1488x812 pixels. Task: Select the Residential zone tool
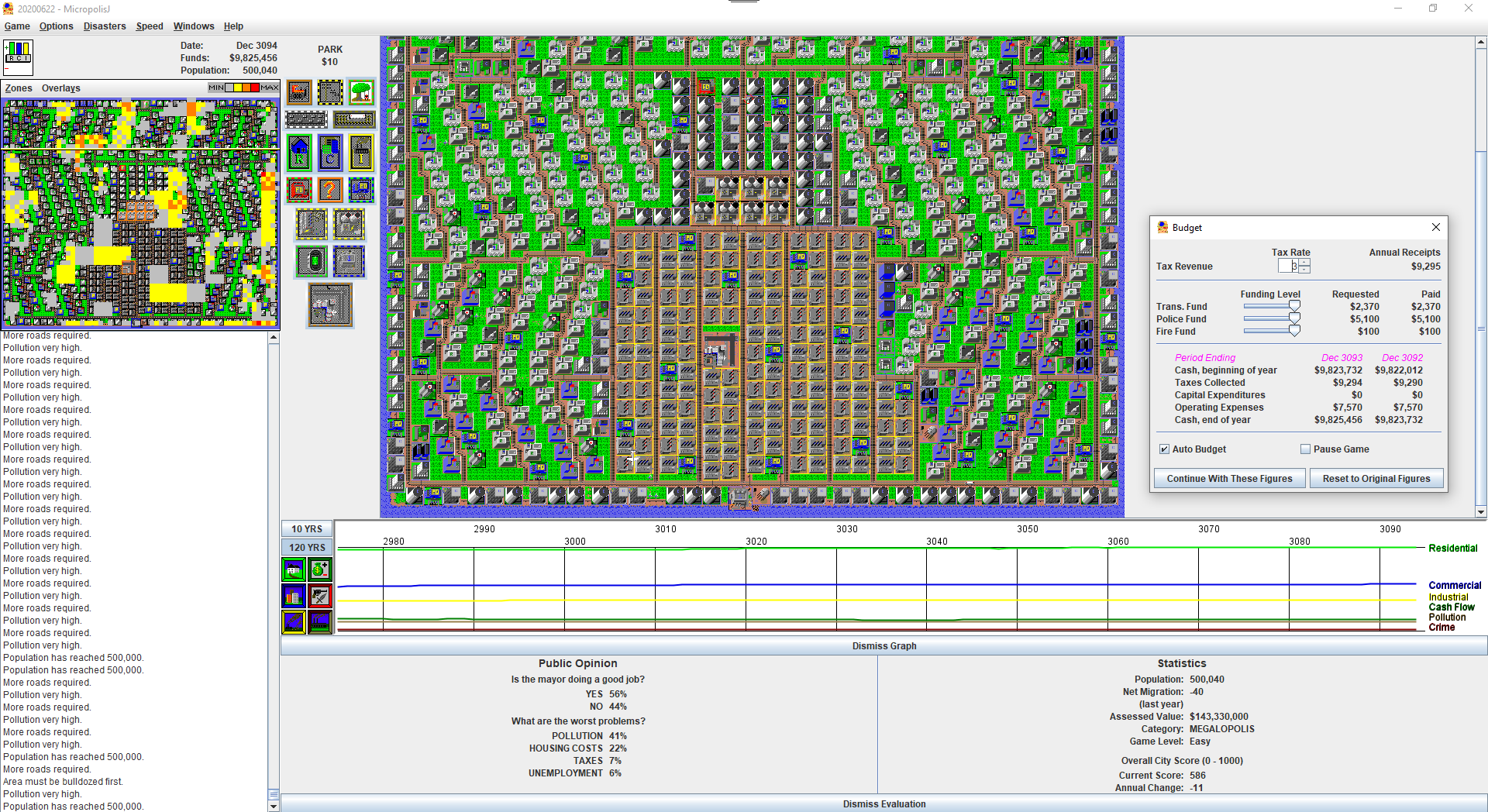pos(299,153)
